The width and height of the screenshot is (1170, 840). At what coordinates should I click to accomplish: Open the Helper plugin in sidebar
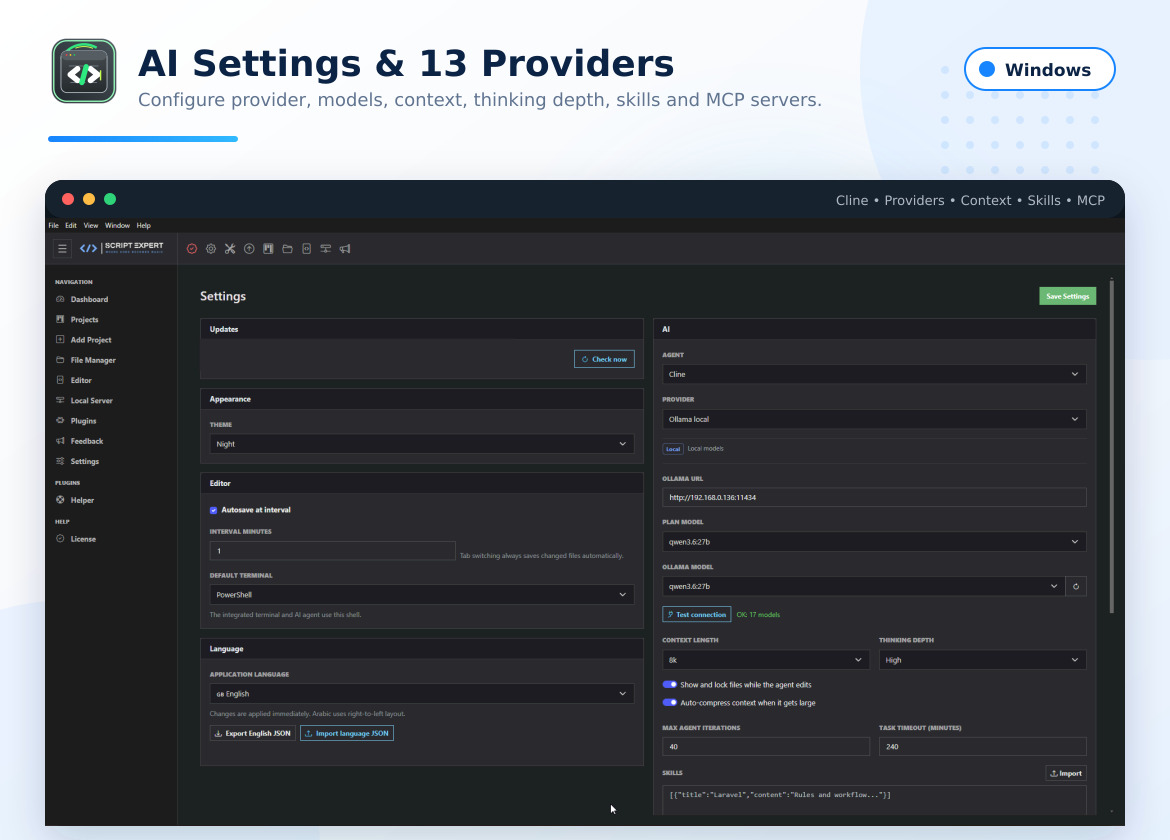(82, 500)
